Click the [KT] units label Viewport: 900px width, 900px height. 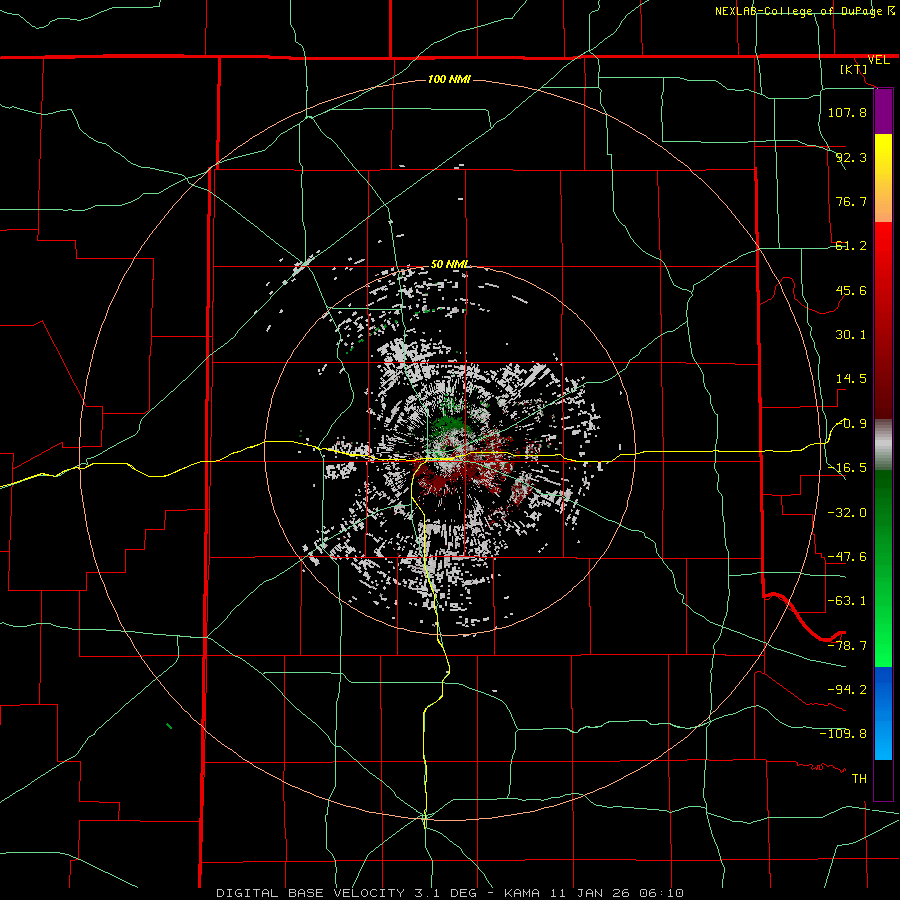(x=854, y=69)
